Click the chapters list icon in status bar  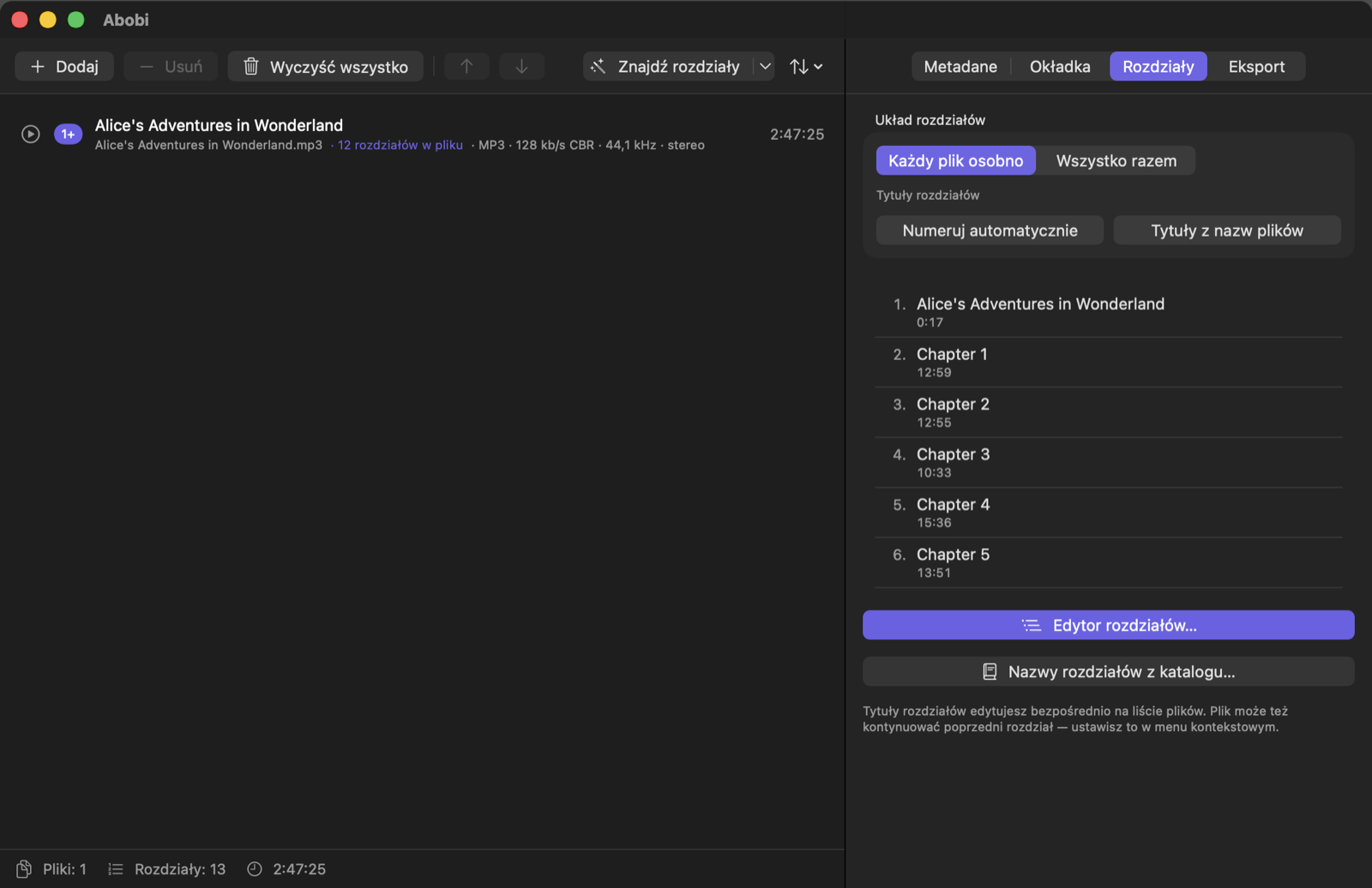(116, 869)
